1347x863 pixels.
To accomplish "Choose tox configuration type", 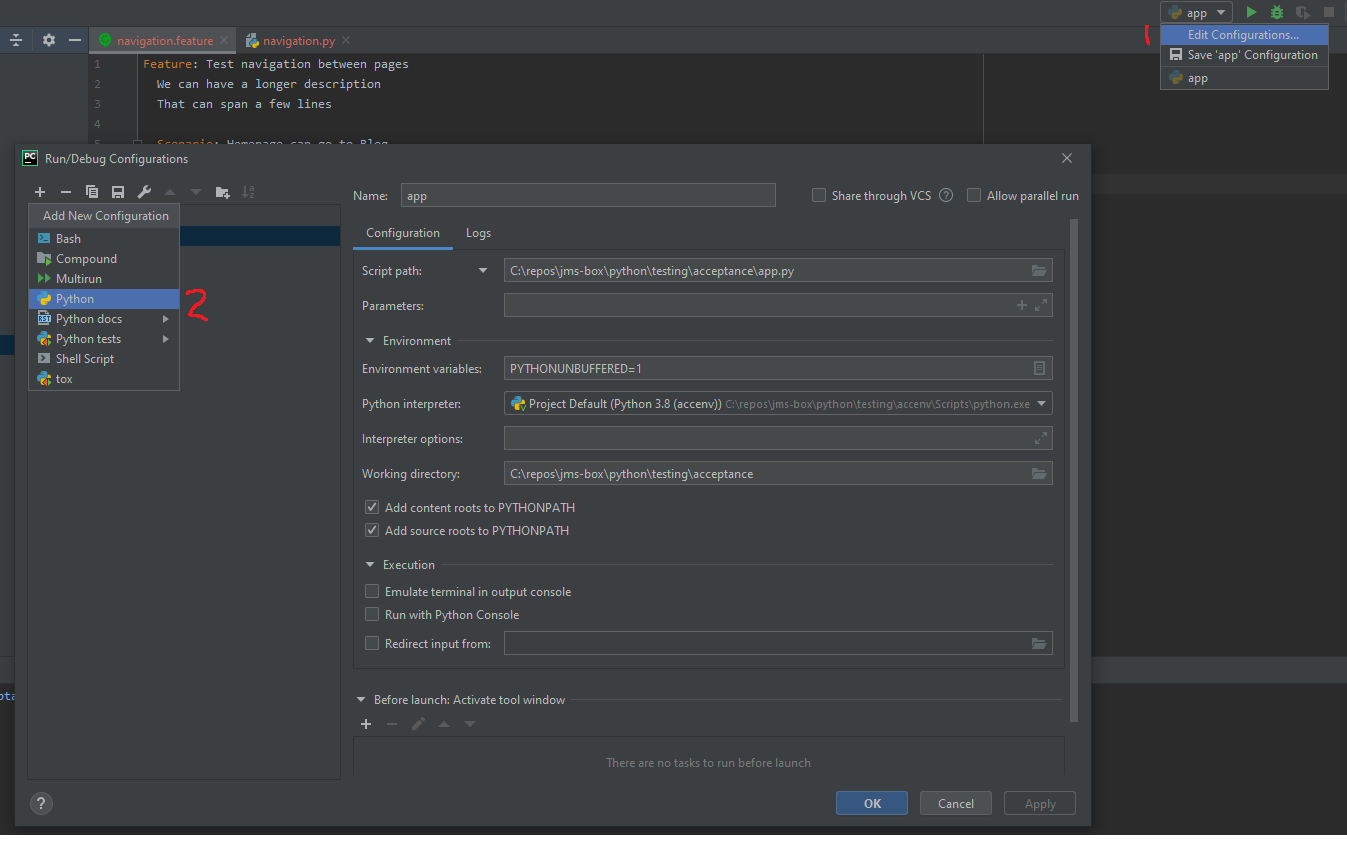I will tap(104, 379).
